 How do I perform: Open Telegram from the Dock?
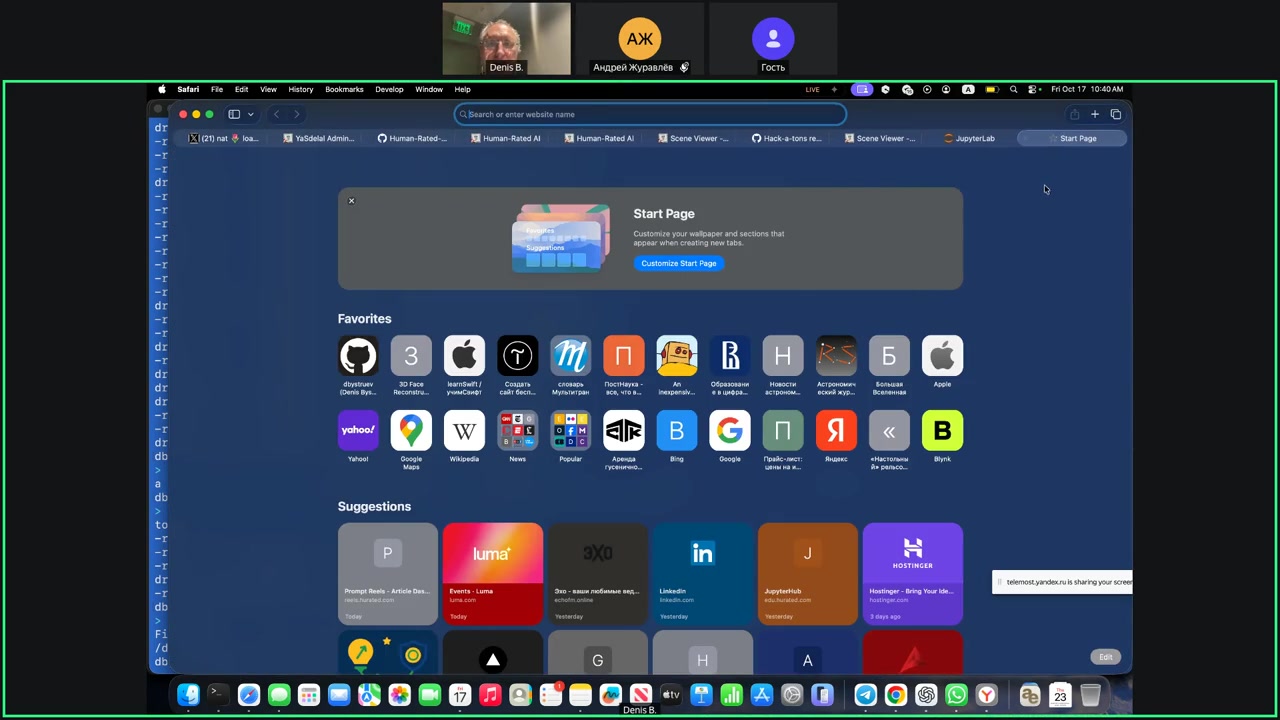tap(866, 695)
